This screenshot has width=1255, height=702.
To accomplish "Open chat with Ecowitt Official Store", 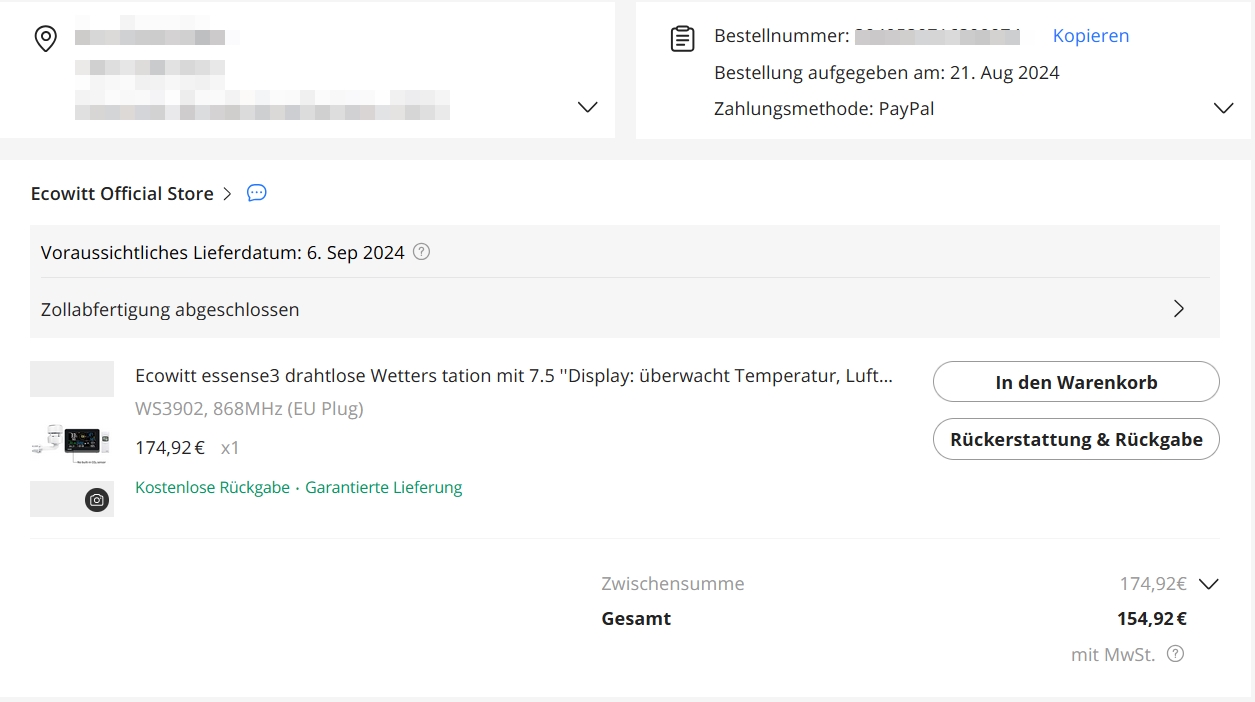I will (x=257, y=193).
